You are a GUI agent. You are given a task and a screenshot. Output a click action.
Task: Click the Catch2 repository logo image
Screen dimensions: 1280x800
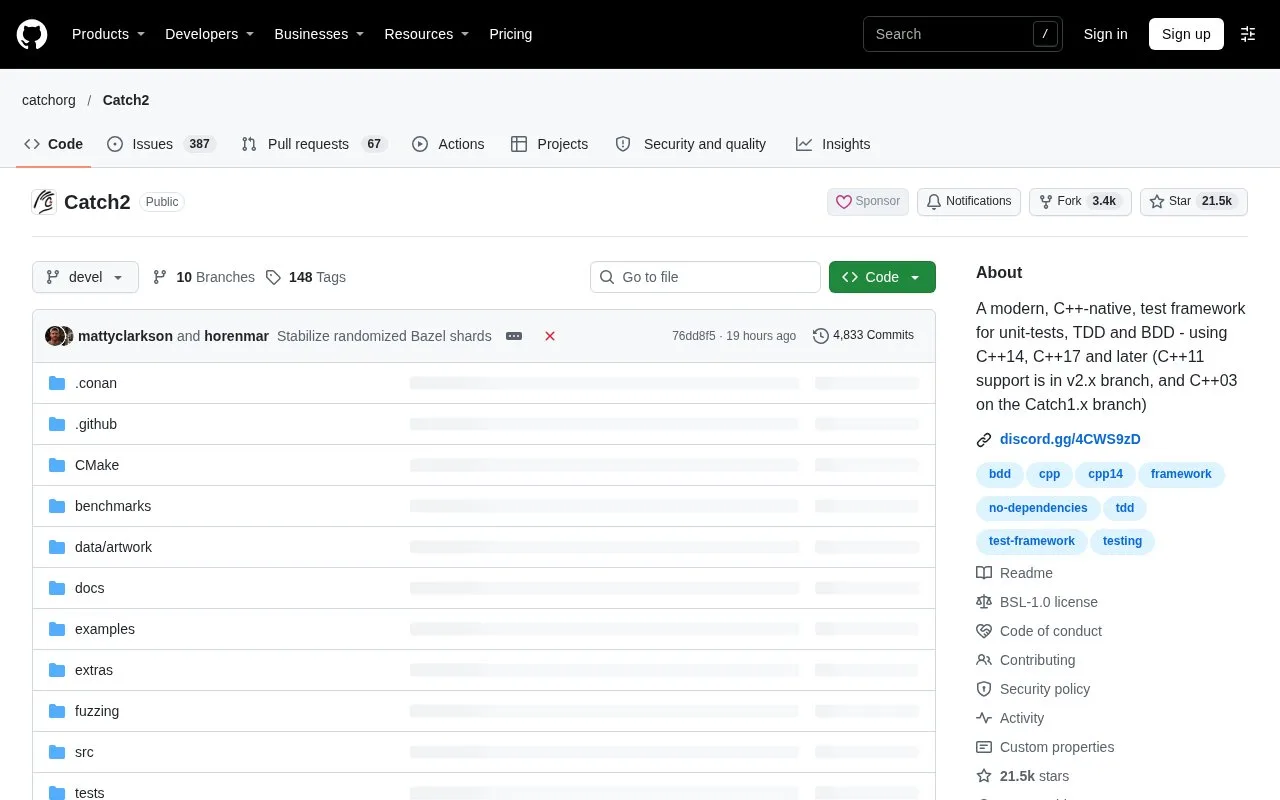(44, 202)
